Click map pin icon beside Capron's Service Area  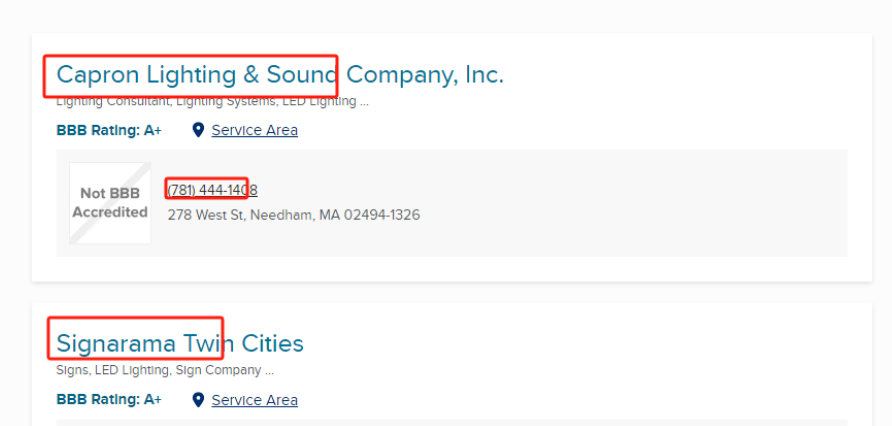[198, 130]
